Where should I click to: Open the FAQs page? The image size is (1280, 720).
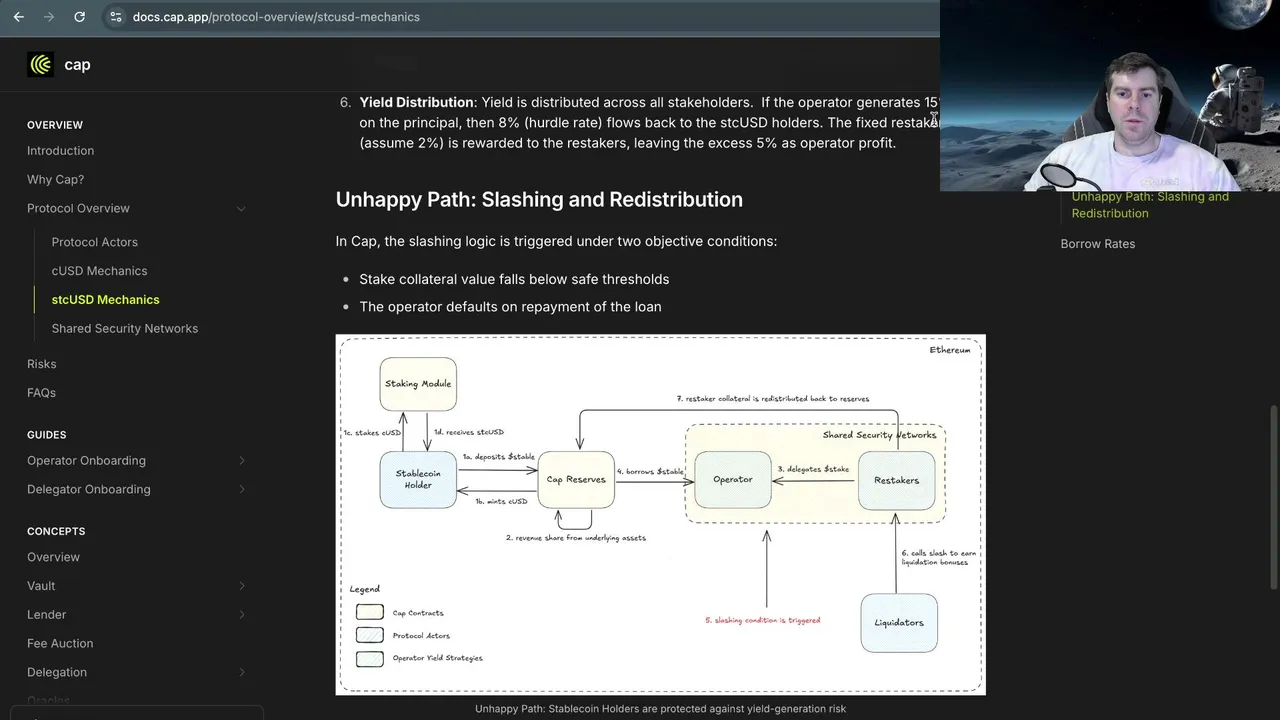[41, 393]
